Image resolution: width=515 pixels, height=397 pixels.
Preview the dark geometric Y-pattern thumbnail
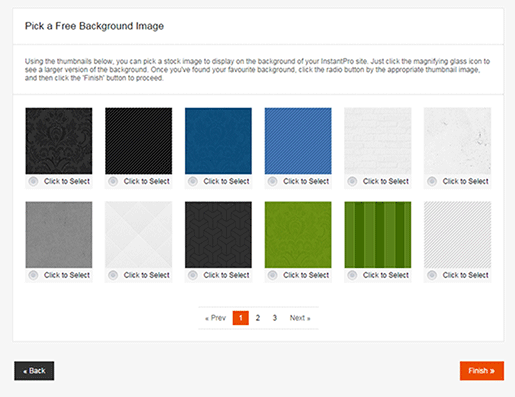pyautogui.click(x=218, y=234)
